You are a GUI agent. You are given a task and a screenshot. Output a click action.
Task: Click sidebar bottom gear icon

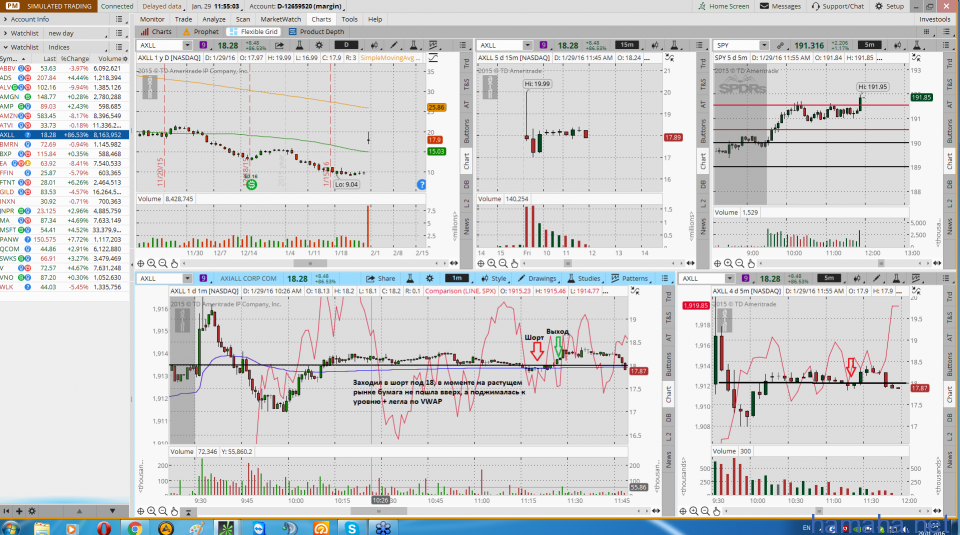pyautogui.click(x=32, y=511)
